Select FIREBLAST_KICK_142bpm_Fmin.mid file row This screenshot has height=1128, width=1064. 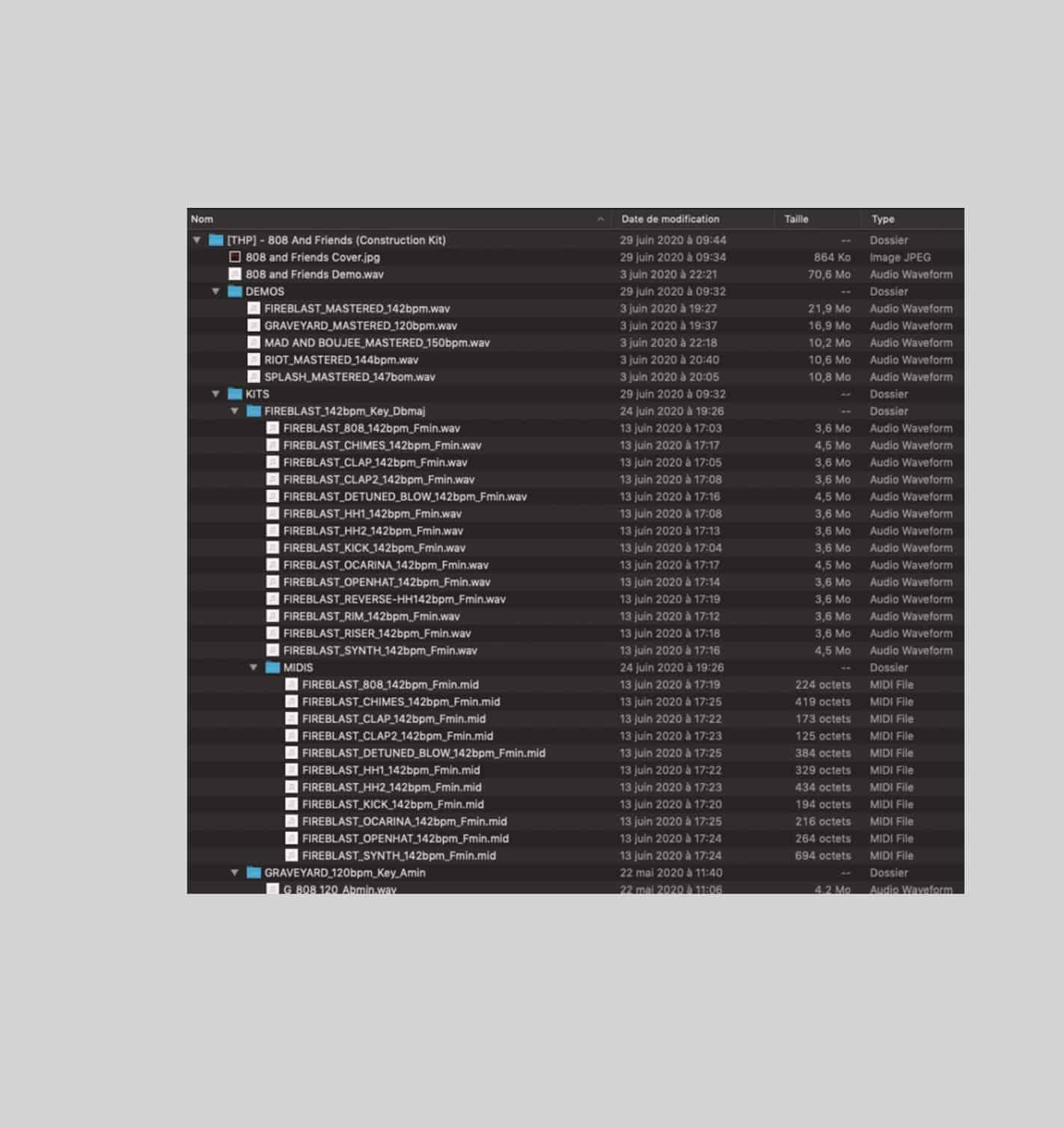393,805
